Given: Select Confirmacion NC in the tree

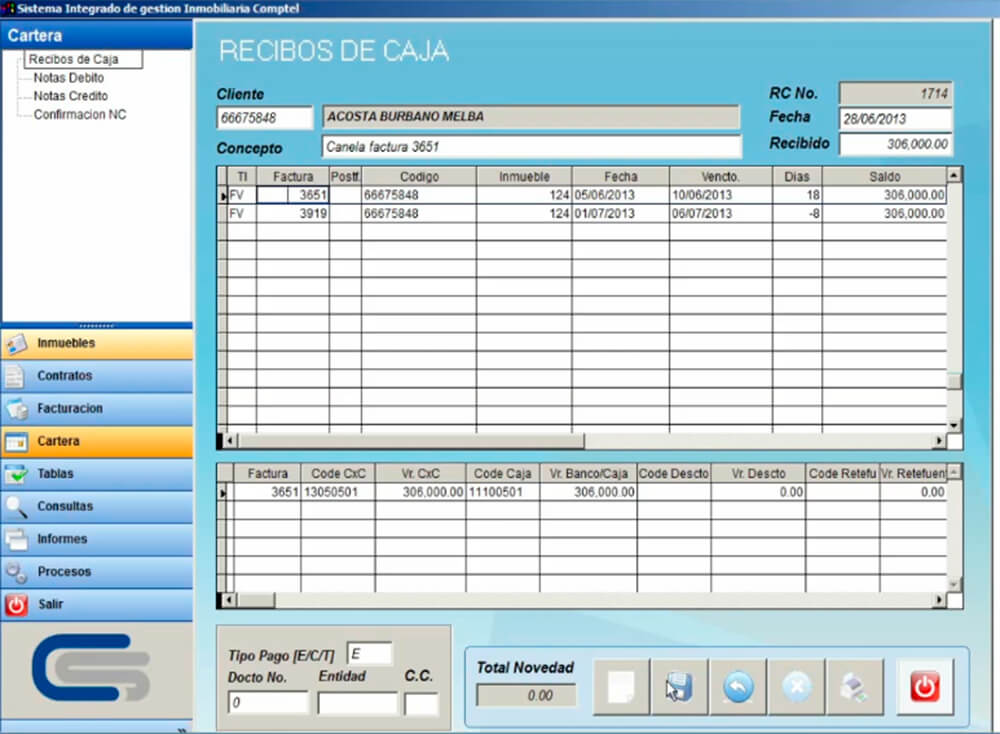Looking at the screenshot, I should 80,115.
